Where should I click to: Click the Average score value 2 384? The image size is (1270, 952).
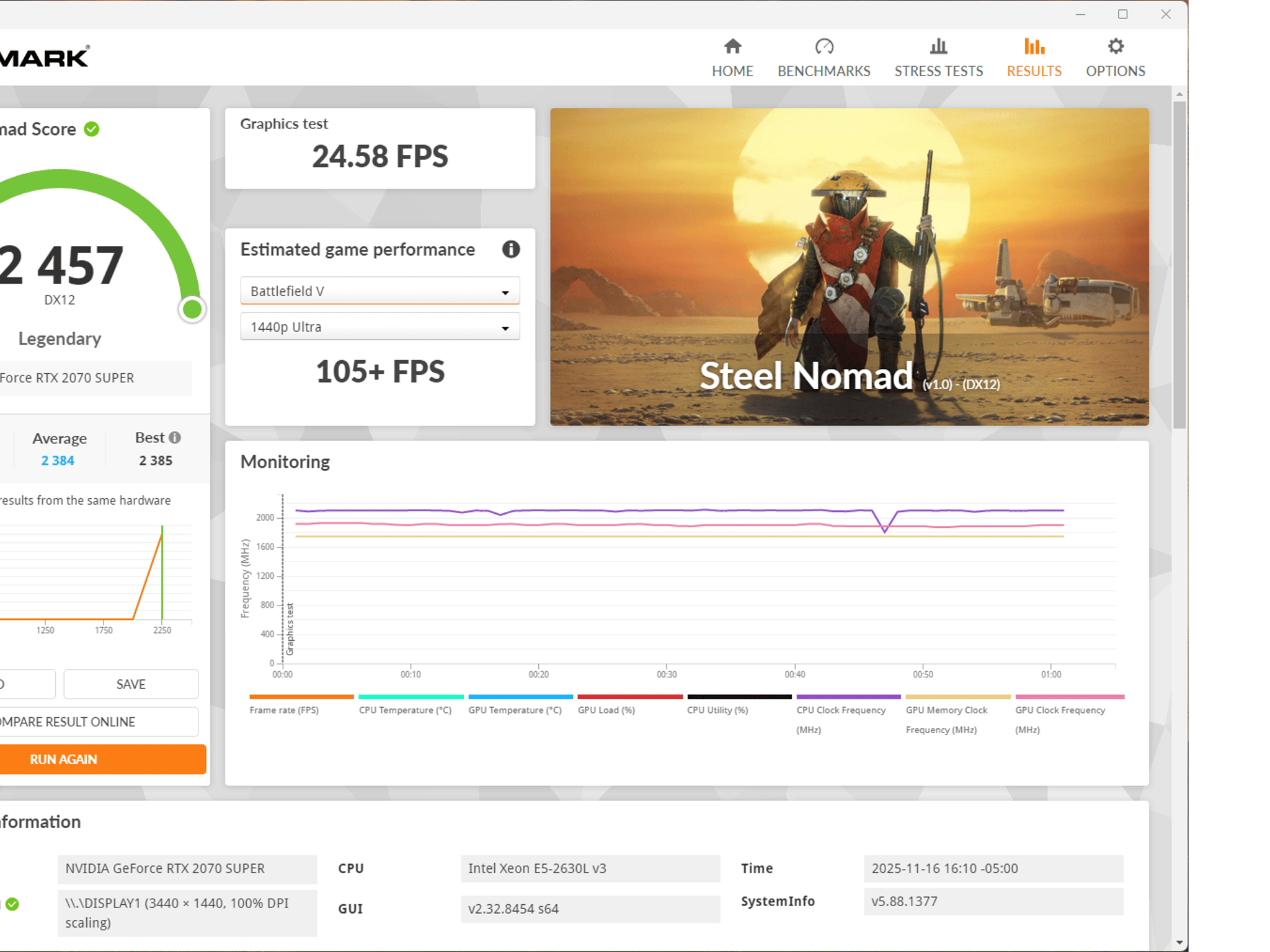click(x=58, y=461)
